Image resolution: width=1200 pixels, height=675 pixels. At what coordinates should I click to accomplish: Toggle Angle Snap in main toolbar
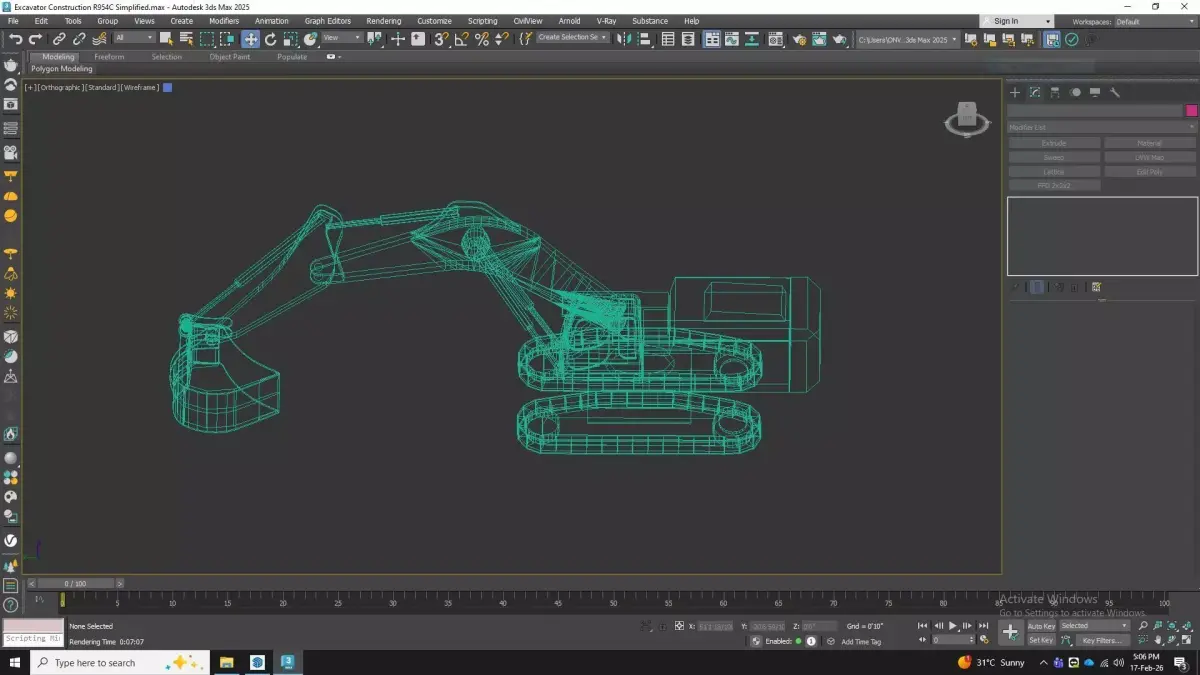pos(461,39)
